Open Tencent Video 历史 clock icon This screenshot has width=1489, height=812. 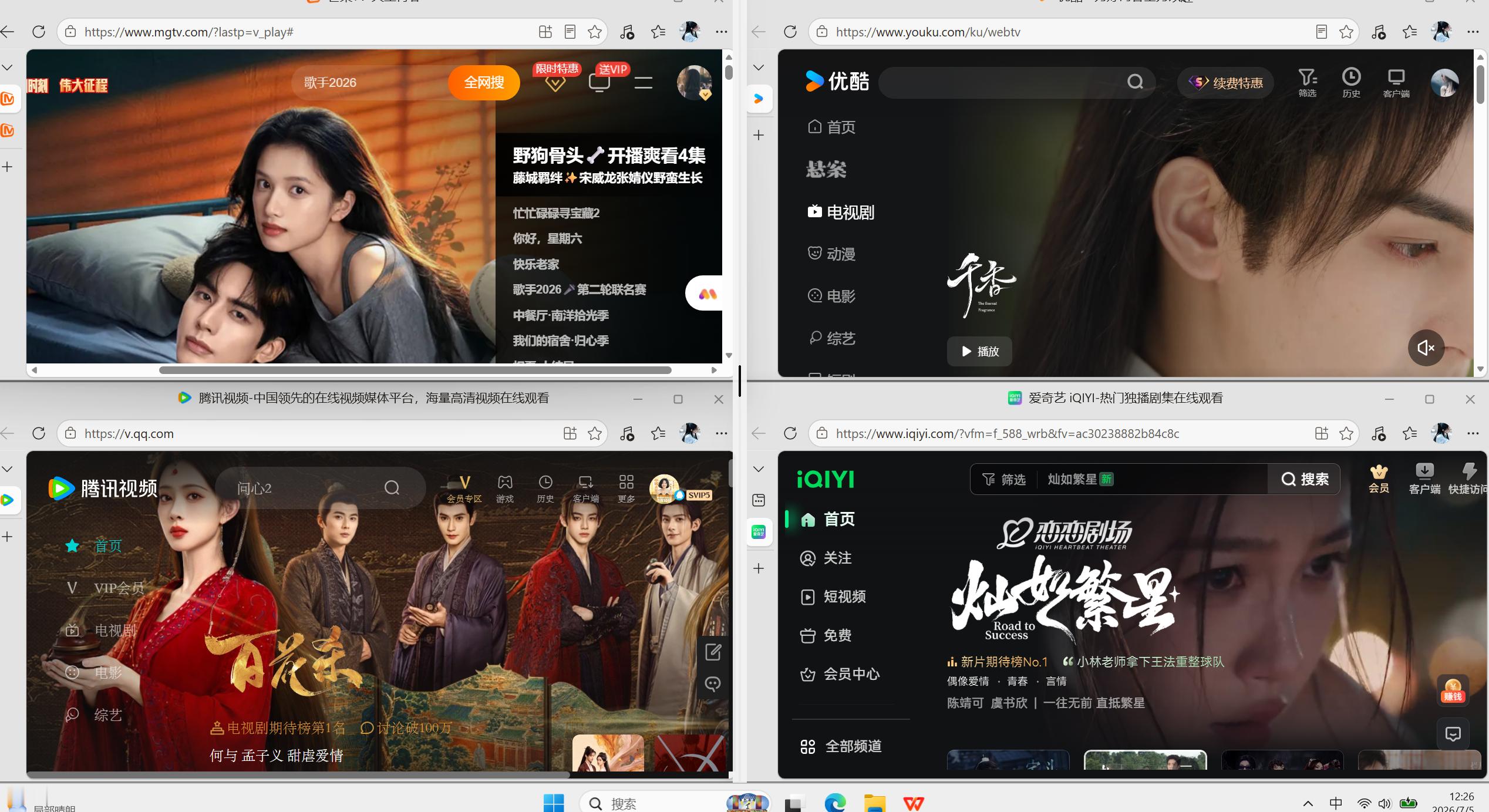pyautogui.click(x=545, y=488)
